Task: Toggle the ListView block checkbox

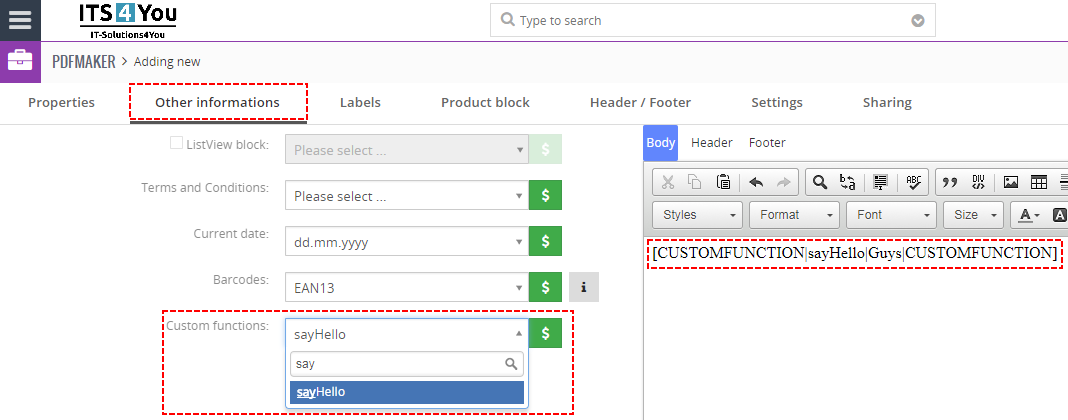Action: 176,144
